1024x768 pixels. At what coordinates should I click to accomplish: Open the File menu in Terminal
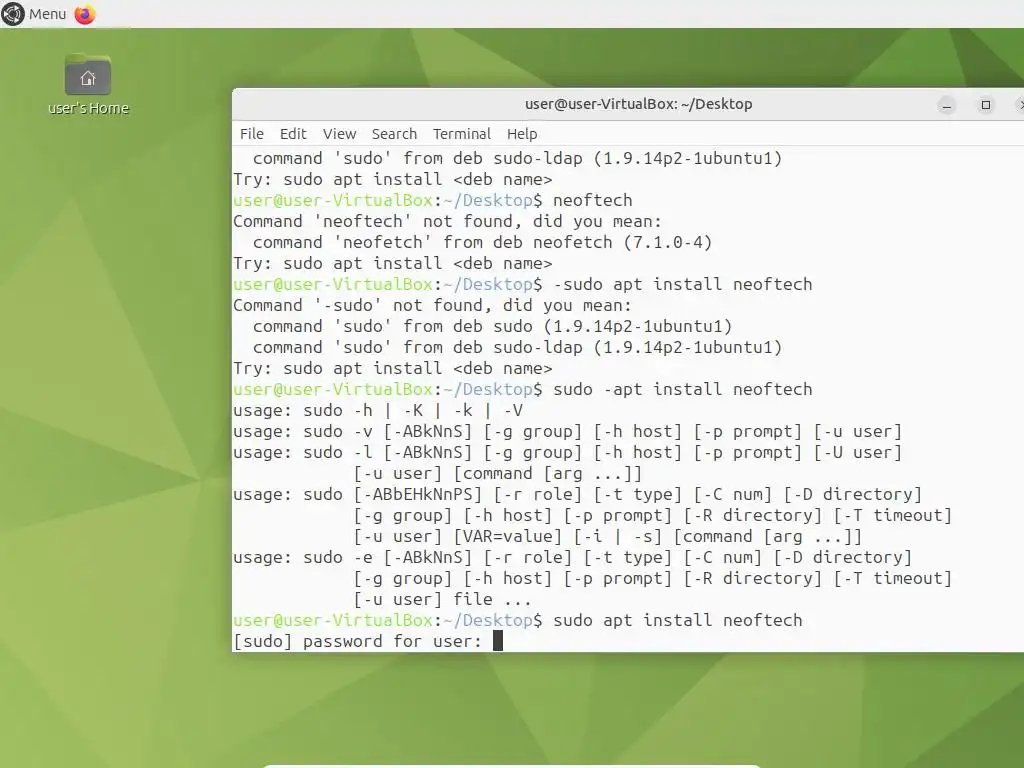252,134
